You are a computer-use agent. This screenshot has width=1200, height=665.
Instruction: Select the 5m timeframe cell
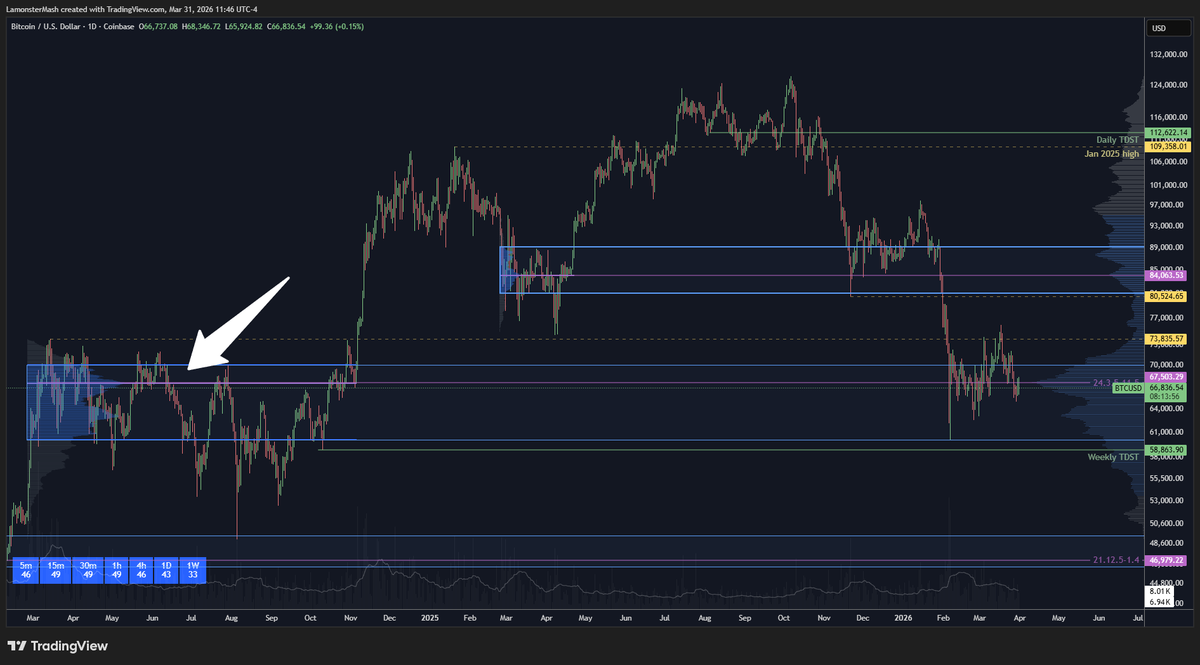(26, 570)
